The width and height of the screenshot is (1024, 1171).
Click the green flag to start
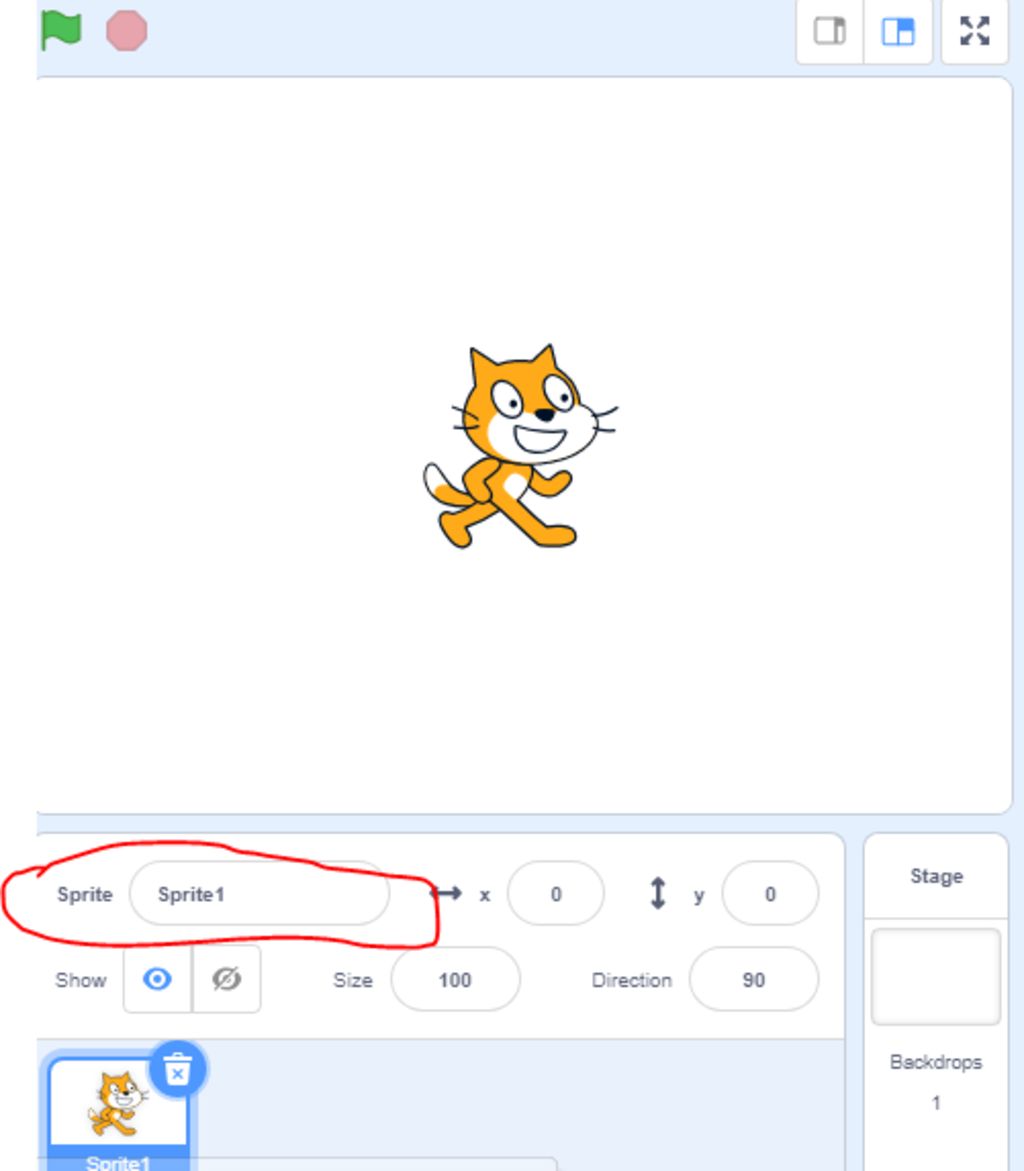point(61,31)
